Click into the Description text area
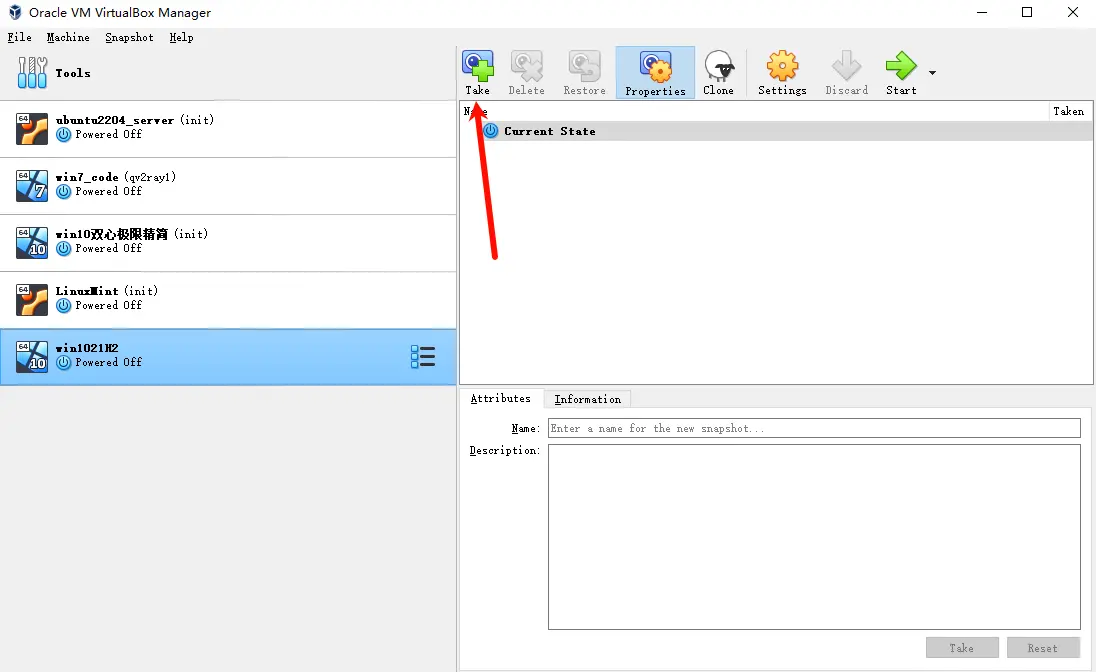Screen dimensions: 1096x672 click(x=814, y=537)
